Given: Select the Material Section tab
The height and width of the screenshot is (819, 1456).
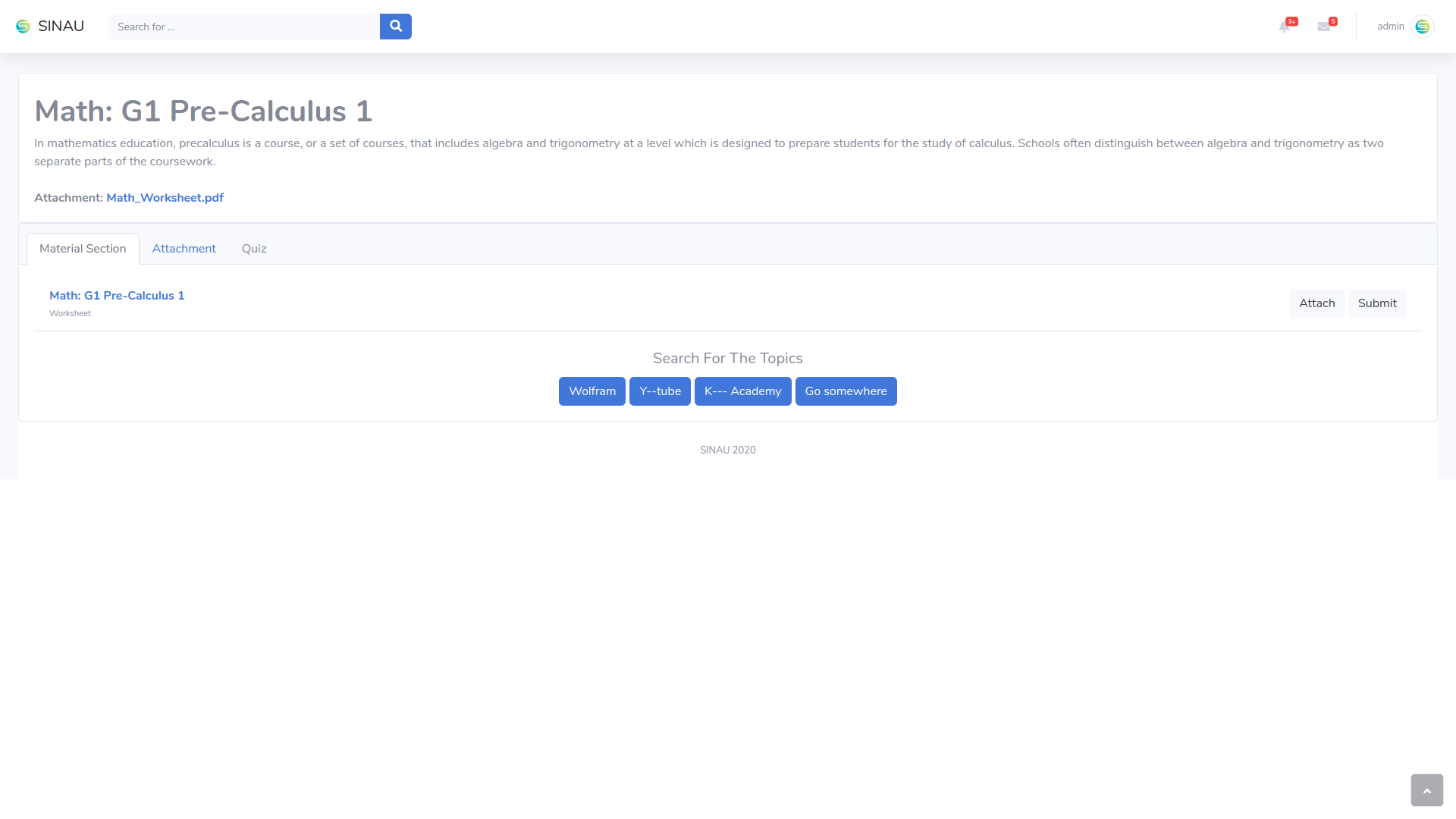Looking at the screenshot, I should coord(83,249).
